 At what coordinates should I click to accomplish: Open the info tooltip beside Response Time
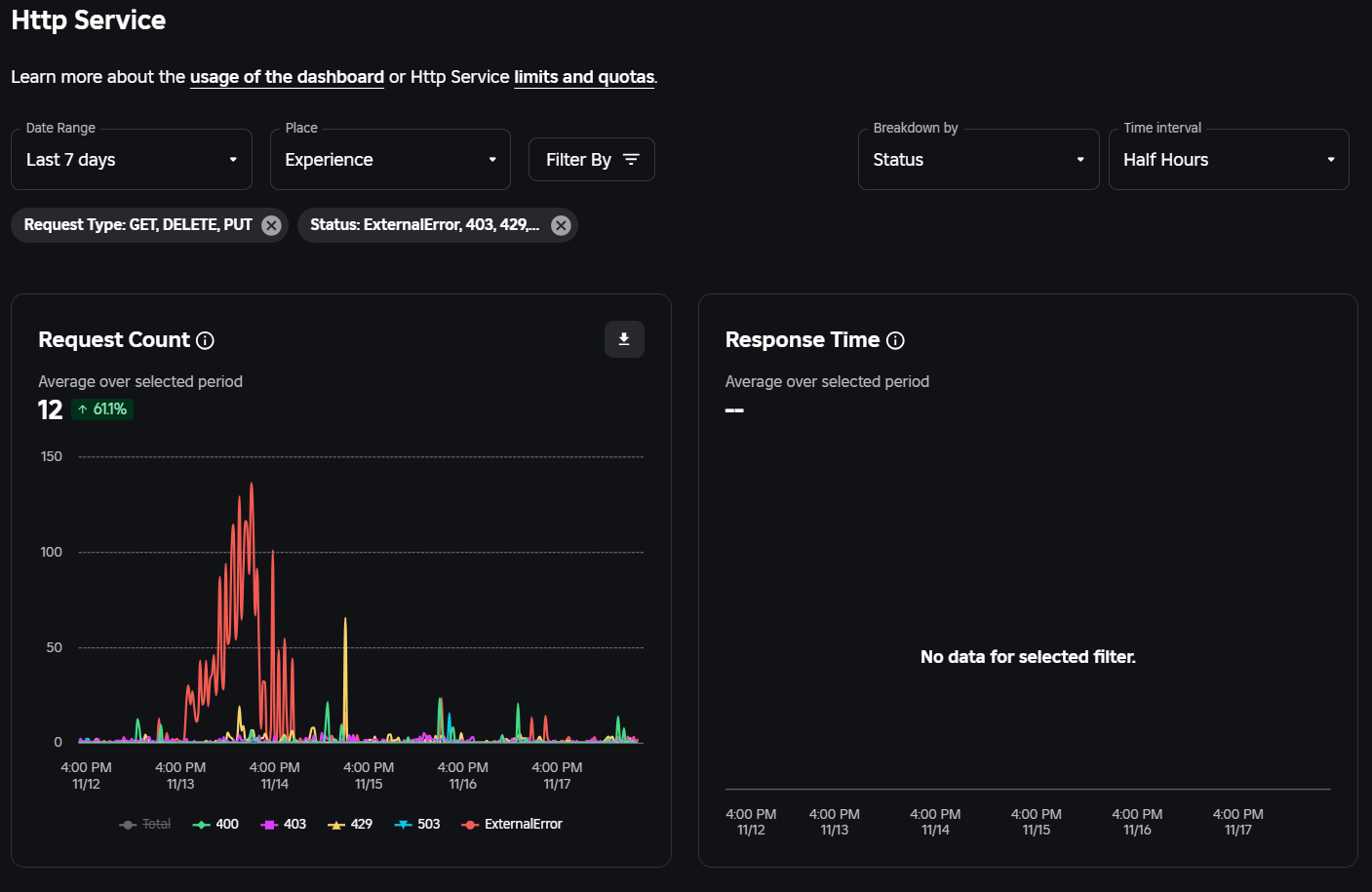tap(896, 340)
